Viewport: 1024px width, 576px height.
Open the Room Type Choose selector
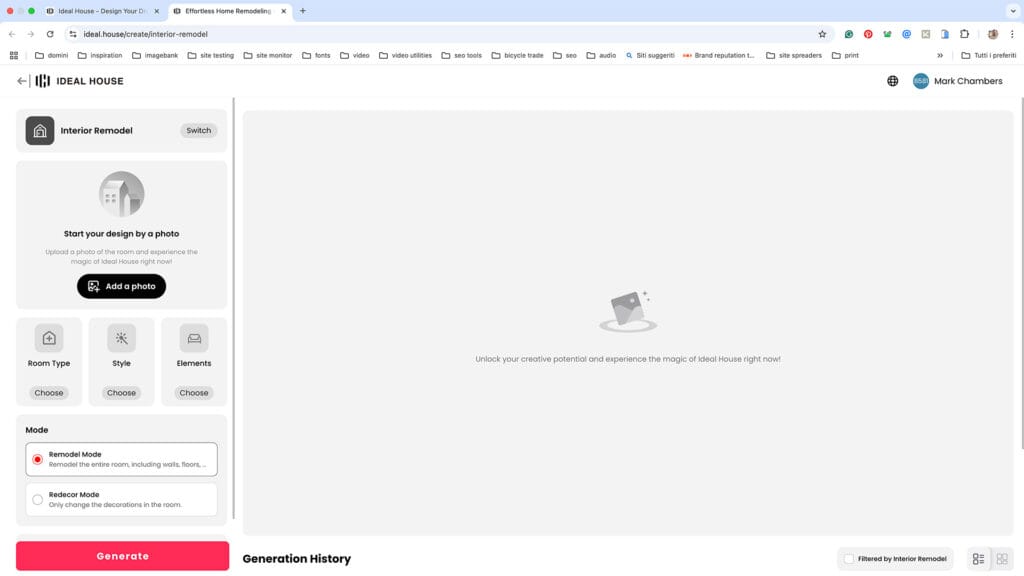[49, 393]
